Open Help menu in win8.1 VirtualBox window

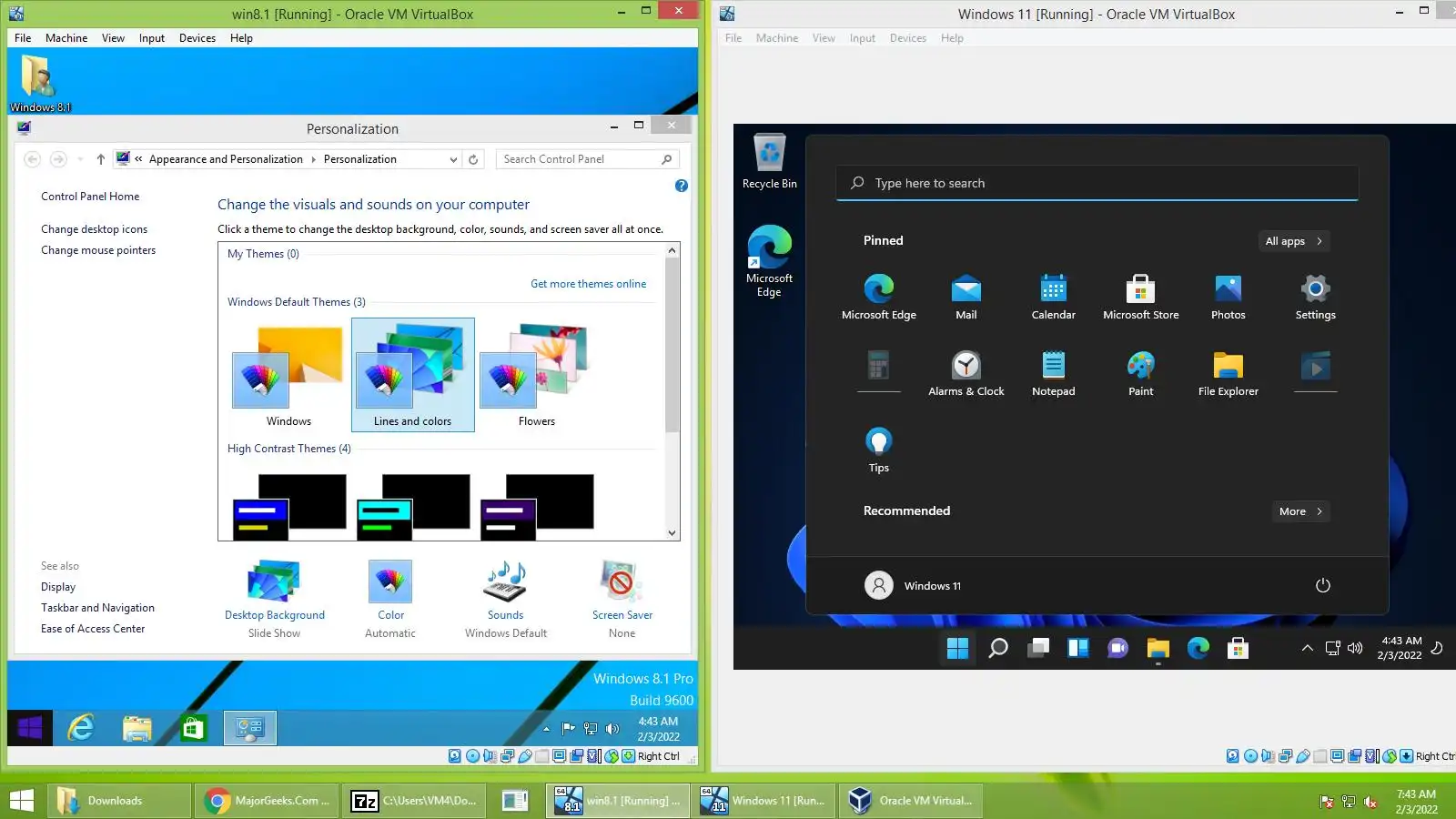click(x=241, y=38)
